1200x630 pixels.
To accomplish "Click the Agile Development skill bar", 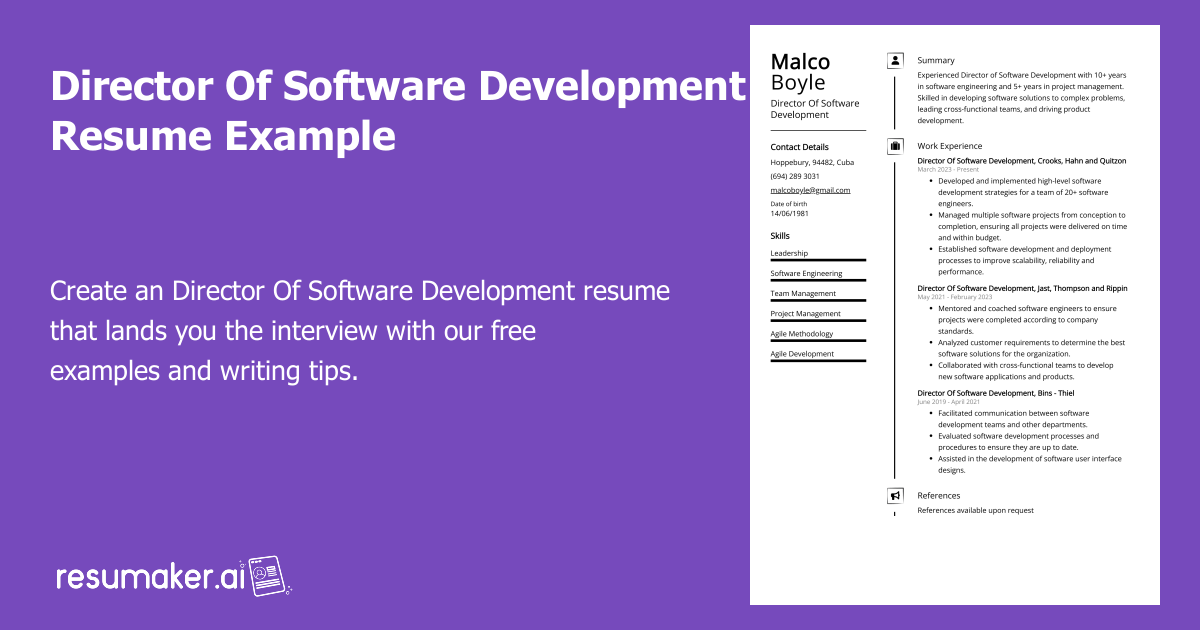I will tap(817, 360).
